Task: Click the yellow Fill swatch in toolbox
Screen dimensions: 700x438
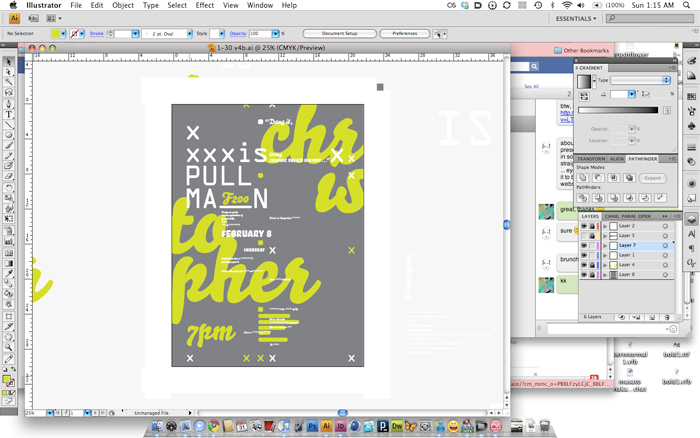Action: click(6, 379)
